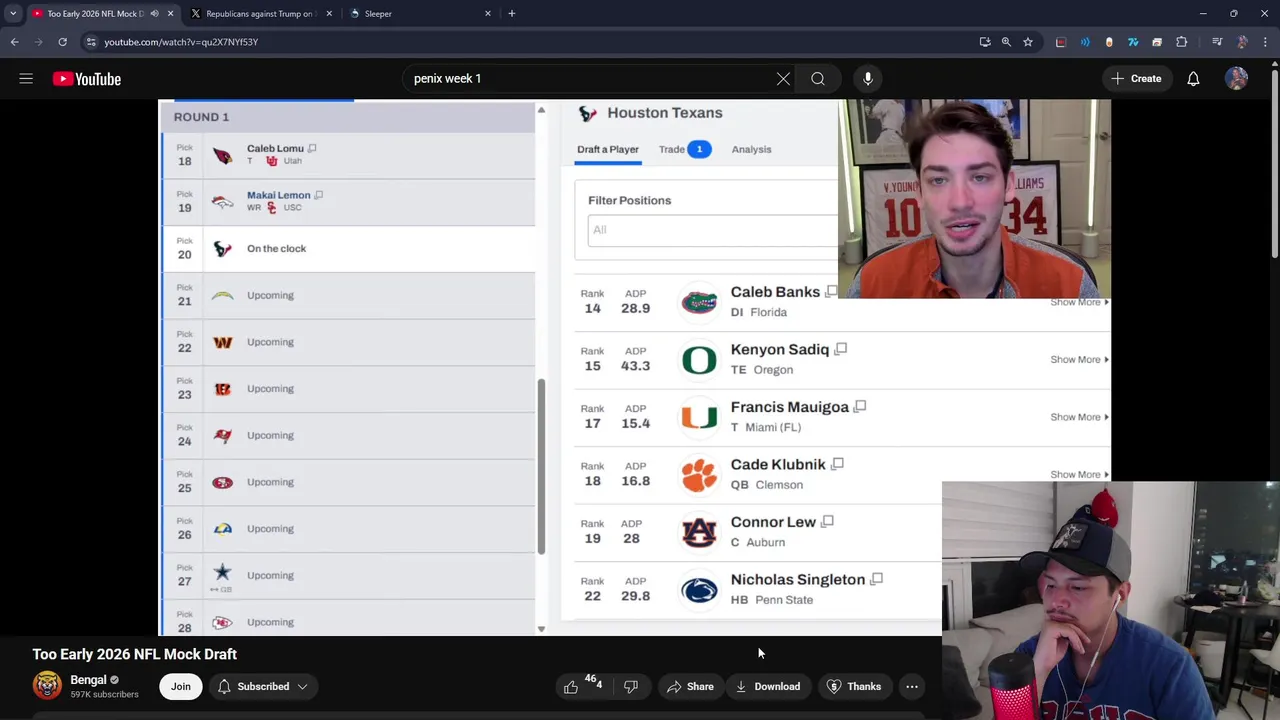
Task: Switch to the Republicans against Trump tab
Action: point(259,14)
